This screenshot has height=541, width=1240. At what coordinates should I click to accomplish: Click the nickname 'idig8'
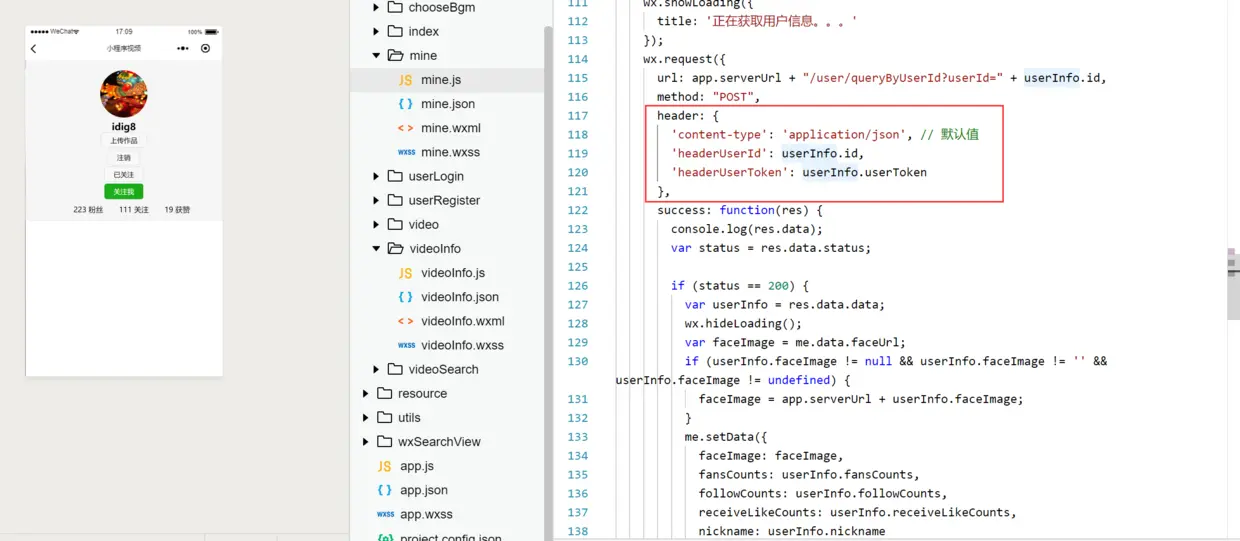[124, 127]
